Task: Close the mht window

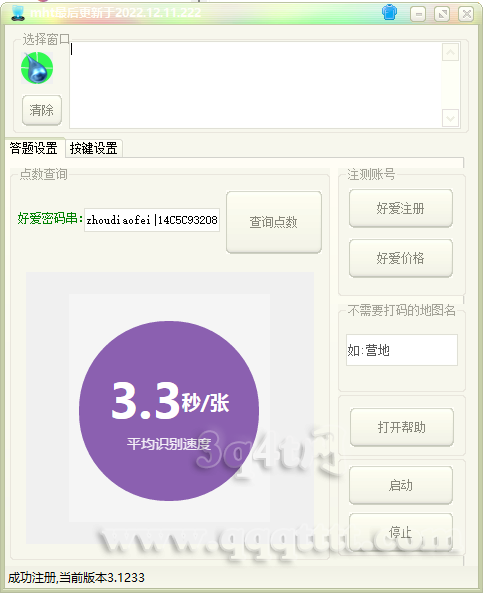Action: coord(466,14)
